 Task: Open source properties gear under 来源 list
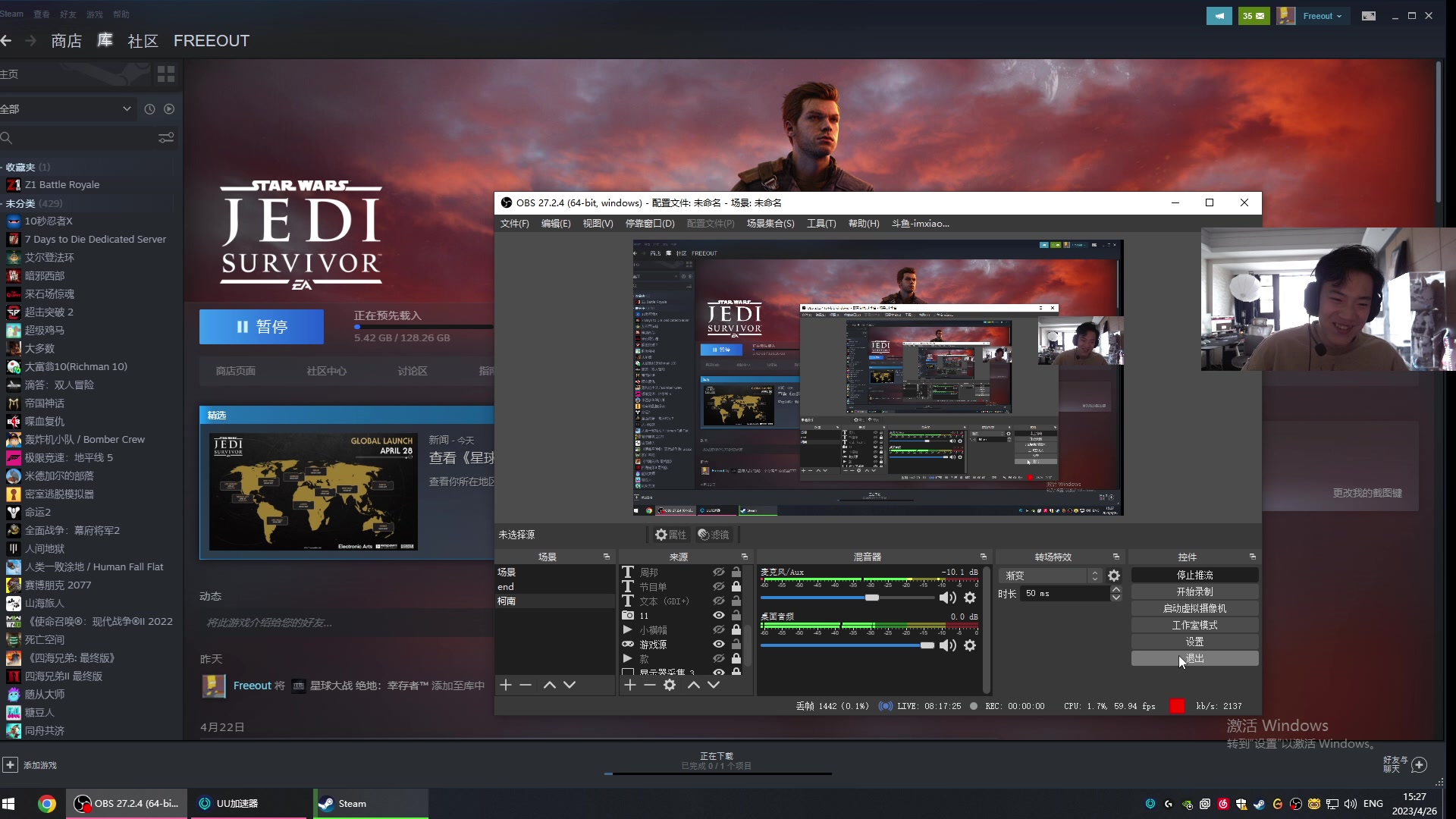click(670, 685)
